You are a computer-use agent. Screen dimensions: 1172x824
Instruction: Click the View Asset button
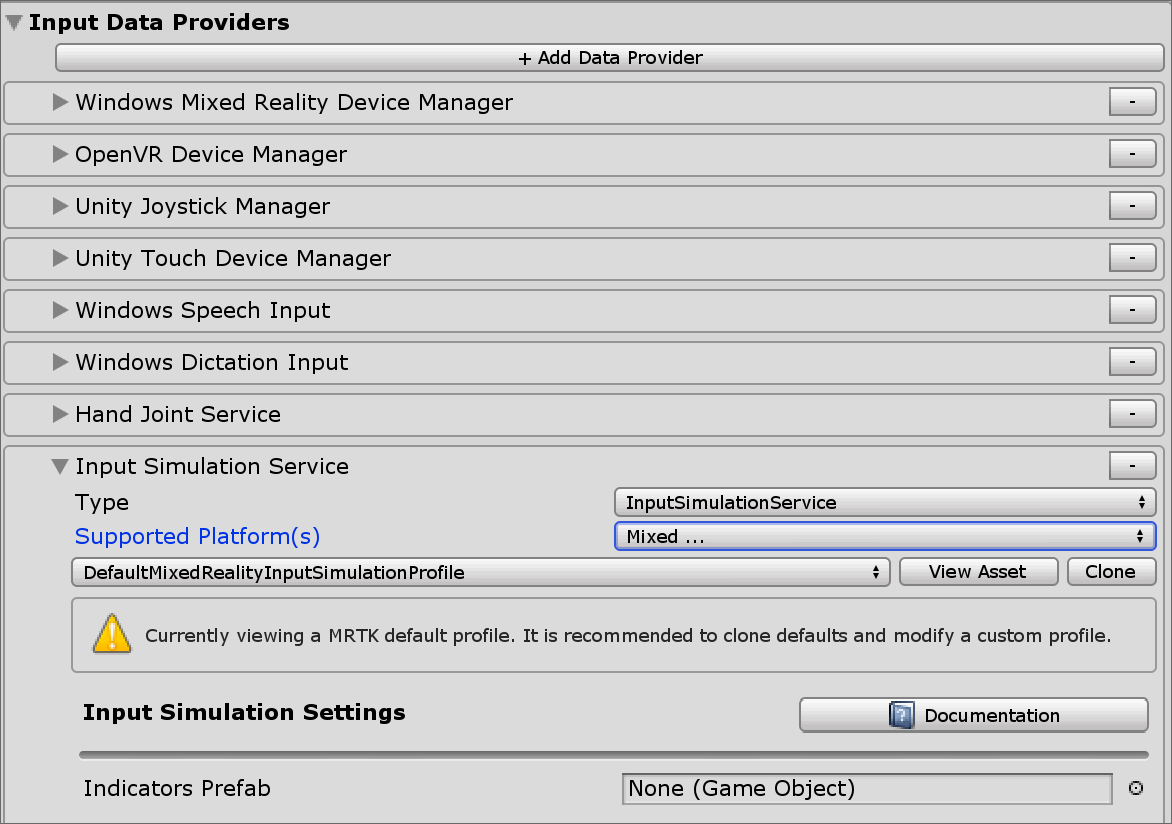978,571
